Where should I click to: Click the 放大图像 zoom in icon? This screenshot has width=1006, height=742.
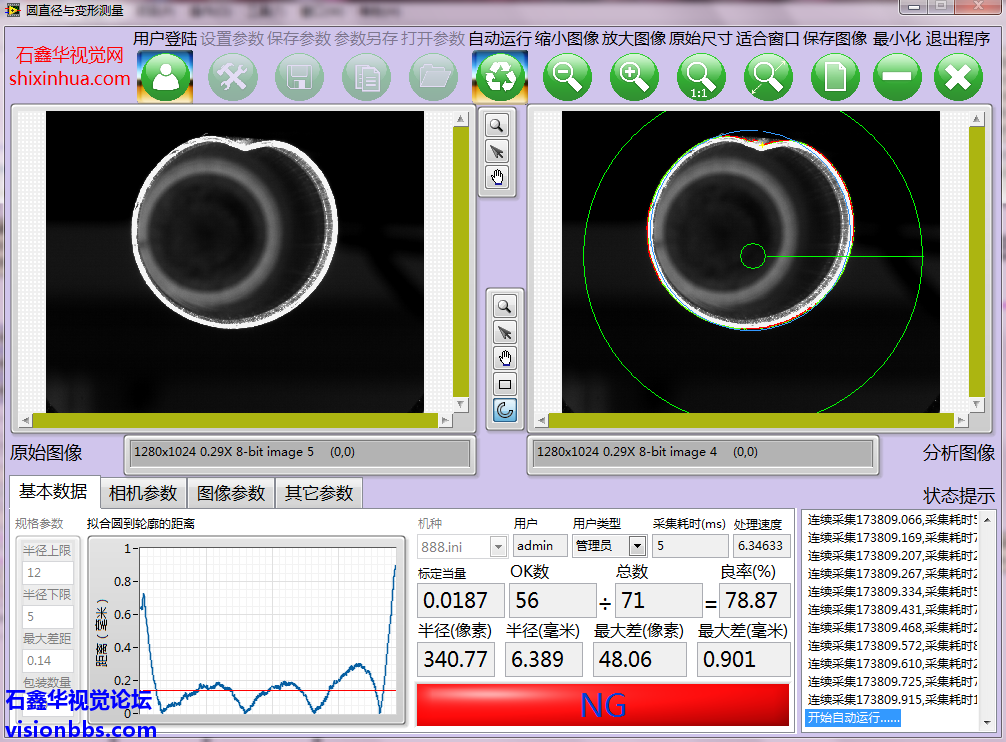tap(634, 77)
